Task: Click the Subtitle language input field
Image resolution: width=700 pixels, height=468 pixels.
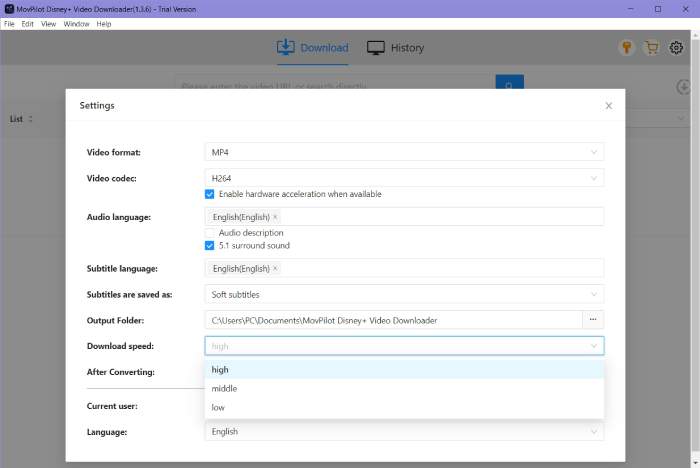Action: pyautogui.click(x=404, y=268)
